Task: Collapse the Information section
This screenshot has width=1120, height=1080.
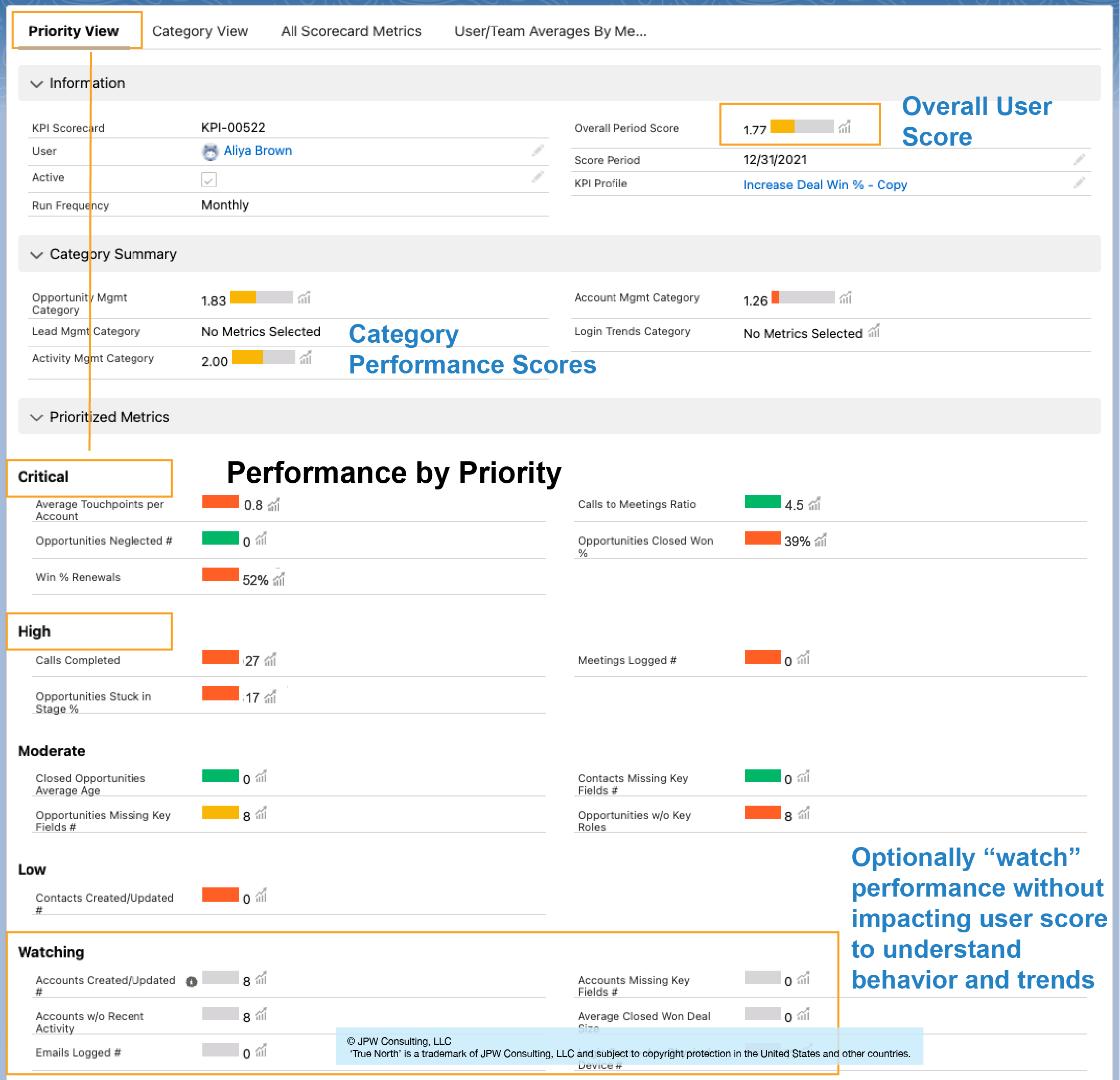Action: click(x=37, y=83)
